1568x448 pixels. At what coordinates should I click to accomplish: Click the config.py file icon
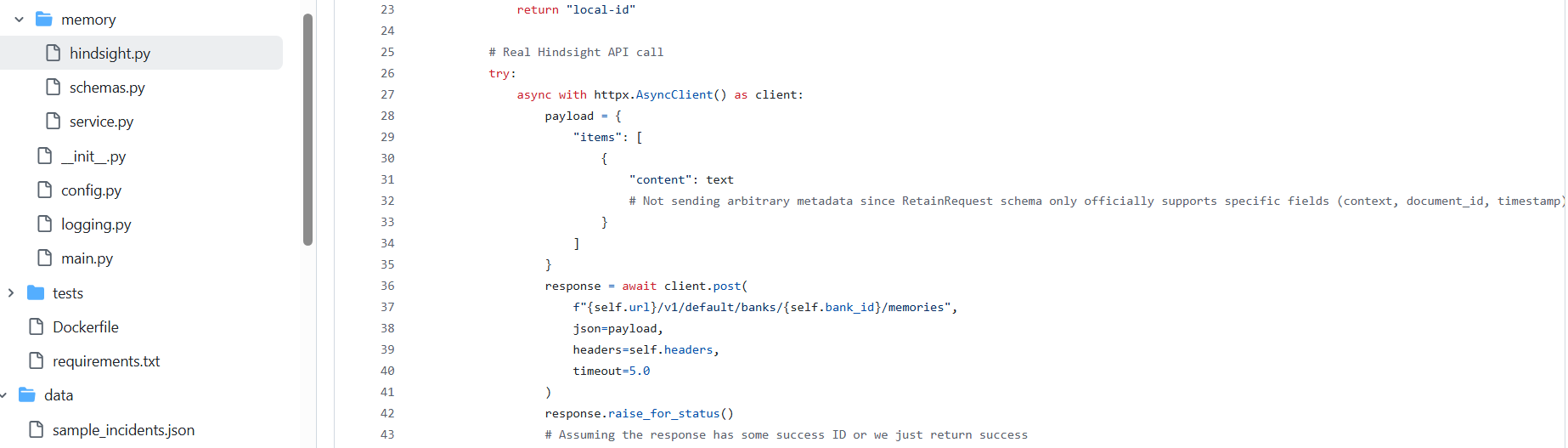tap(44, 190)
